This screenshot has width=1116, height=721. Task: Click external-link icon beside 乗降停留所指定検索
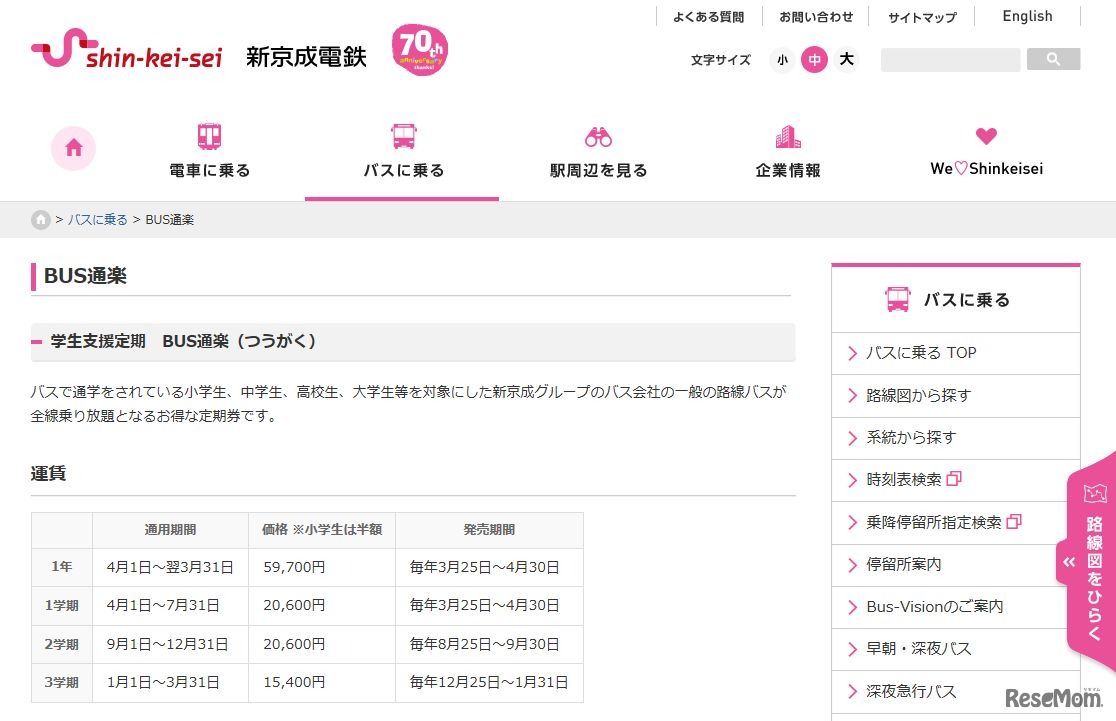(x=1014, y=522)
